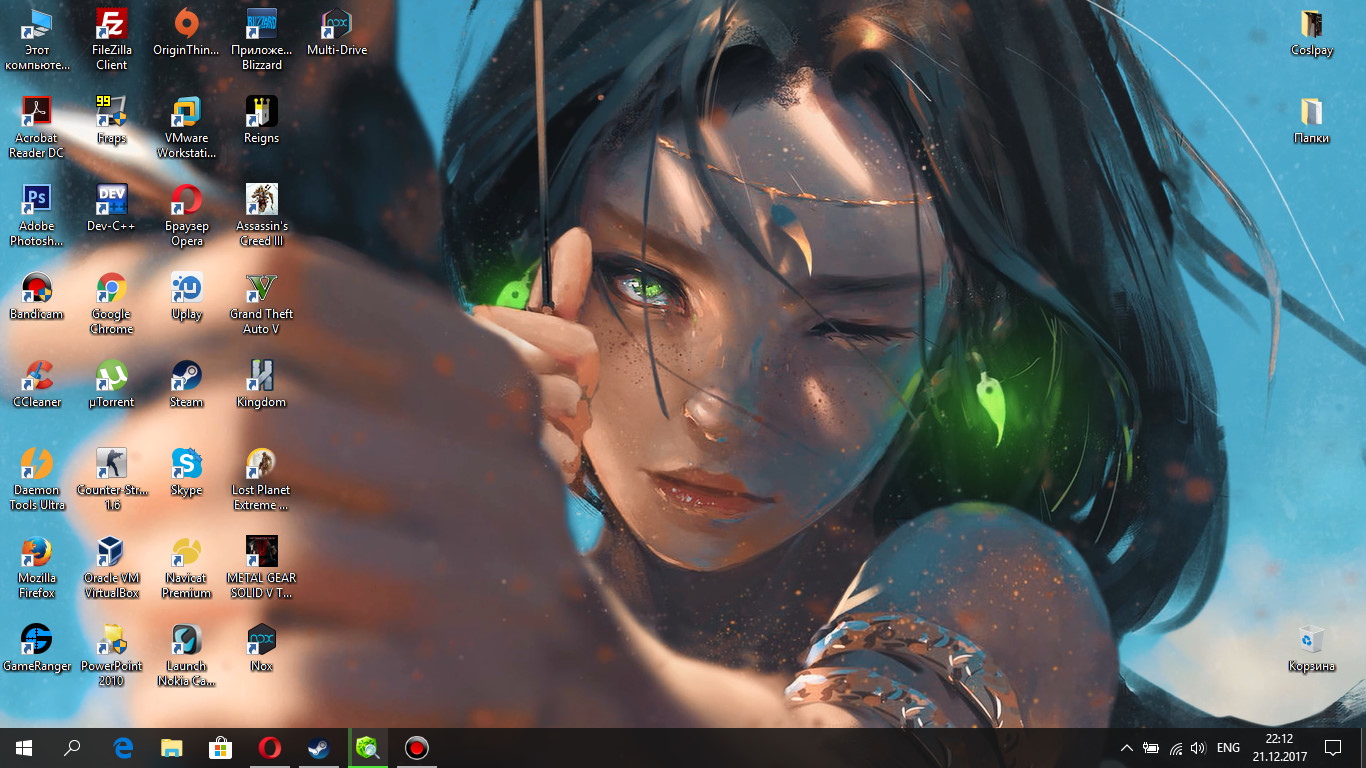Screen dimensions: 1366x768
Task: Show hidden system tray icons
Action: (1127, 748)
